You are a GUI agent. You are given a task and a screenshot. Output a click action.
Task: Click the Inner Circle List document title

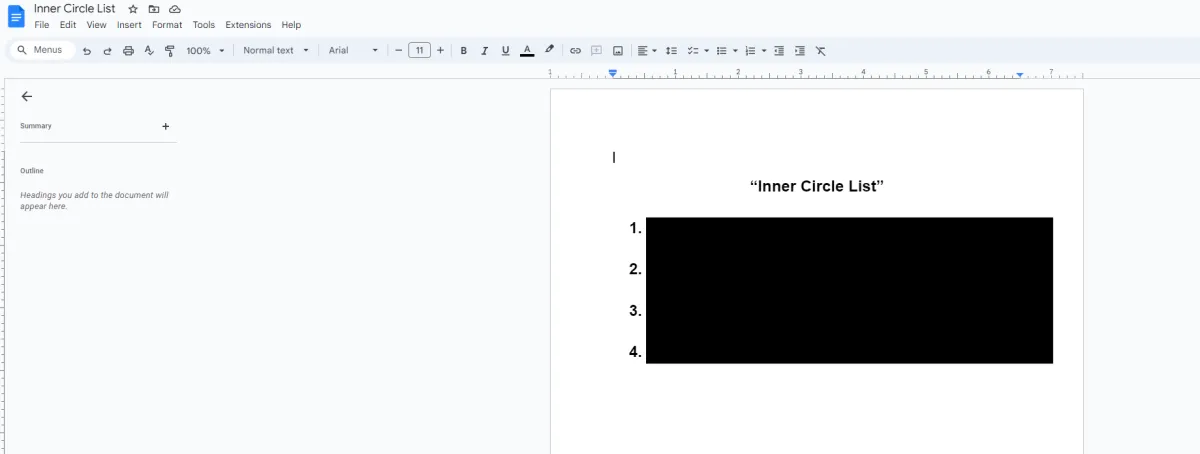[75, 9]
